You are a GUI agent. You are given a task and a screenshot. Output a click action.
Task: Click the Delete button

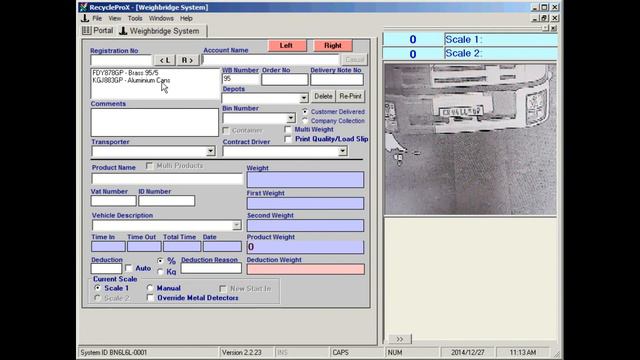pyautogui.click(x=323, y=96)
